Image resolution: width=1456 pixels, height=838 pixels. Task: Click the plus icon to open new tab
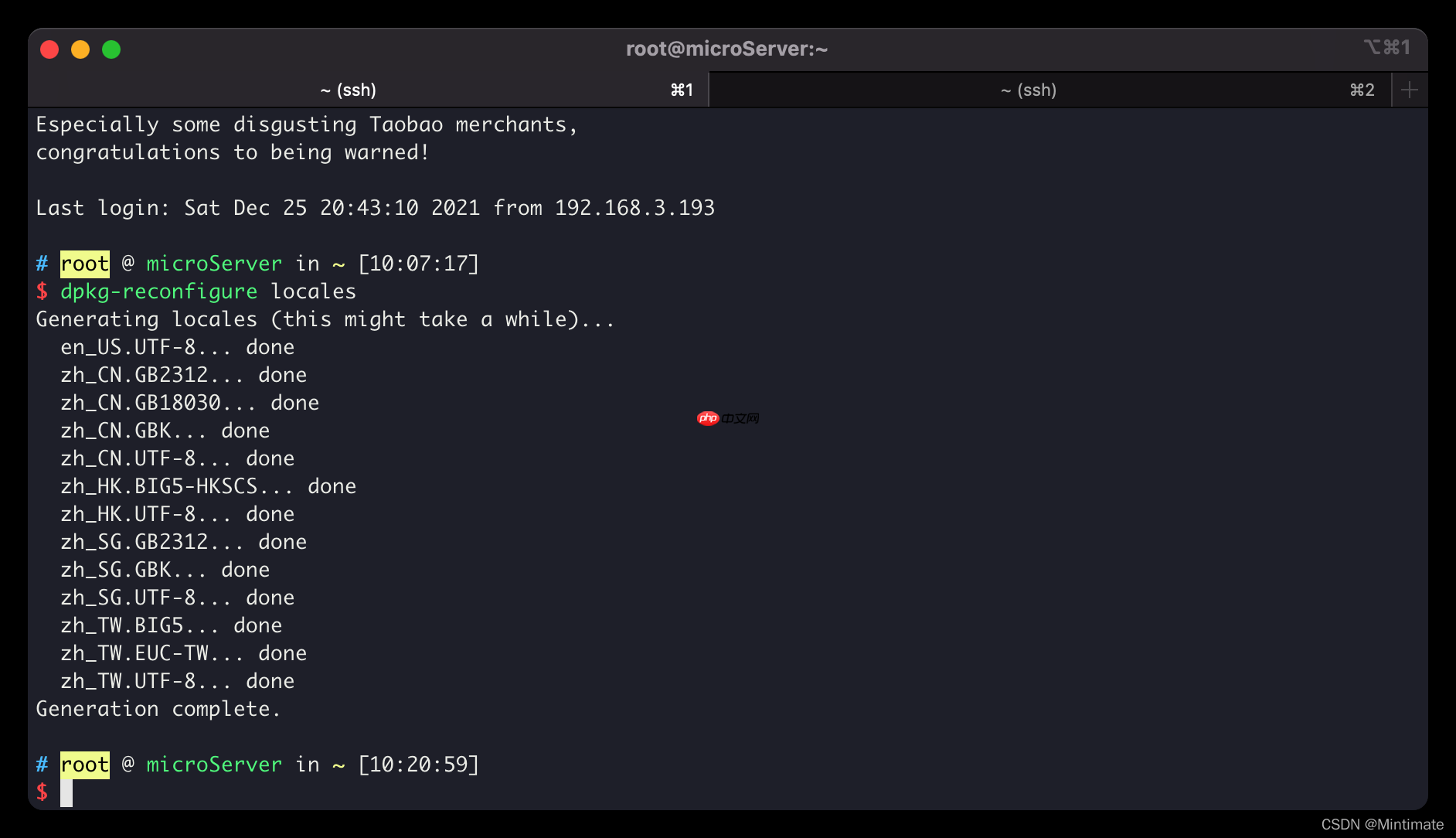(1409, 90)
